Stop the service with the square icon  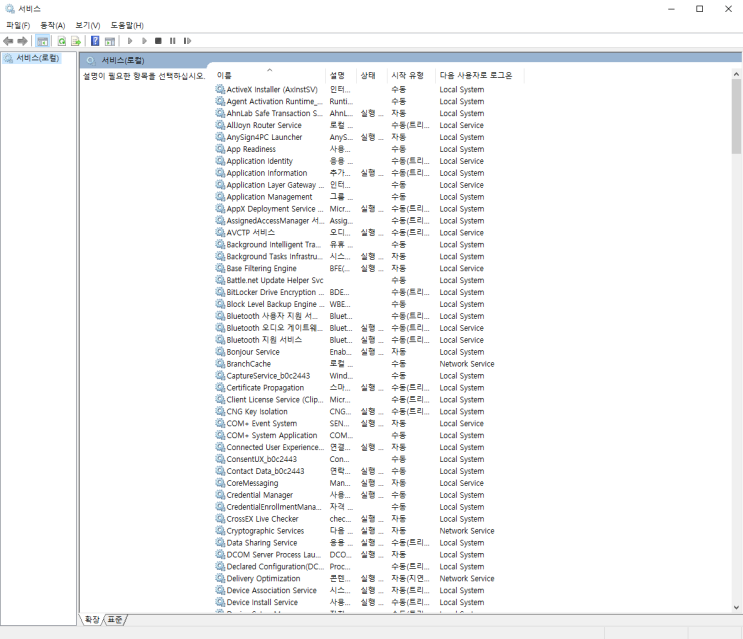(x=158, y=41)
